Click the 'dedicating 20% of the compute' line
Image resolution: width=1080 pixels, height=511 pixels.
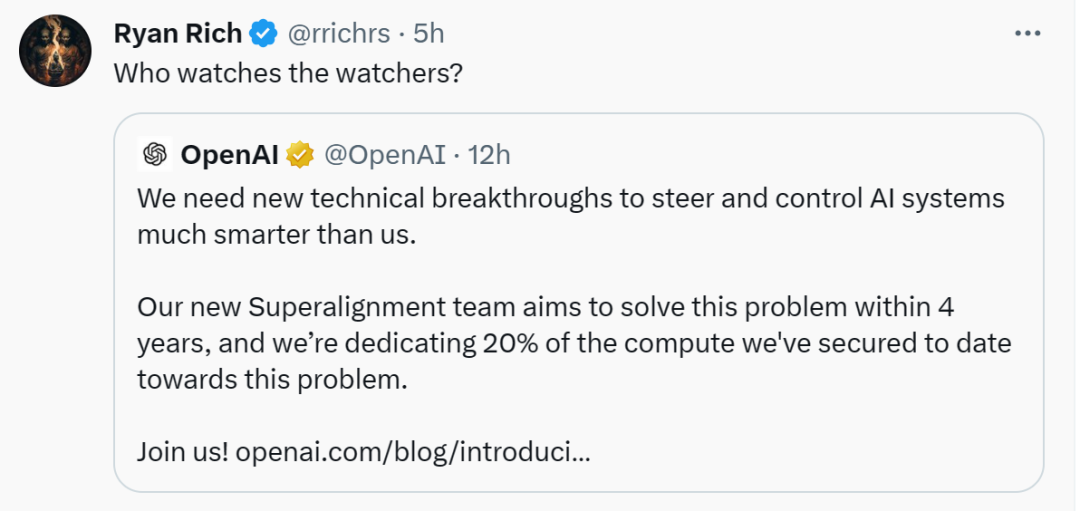point(574,343)
